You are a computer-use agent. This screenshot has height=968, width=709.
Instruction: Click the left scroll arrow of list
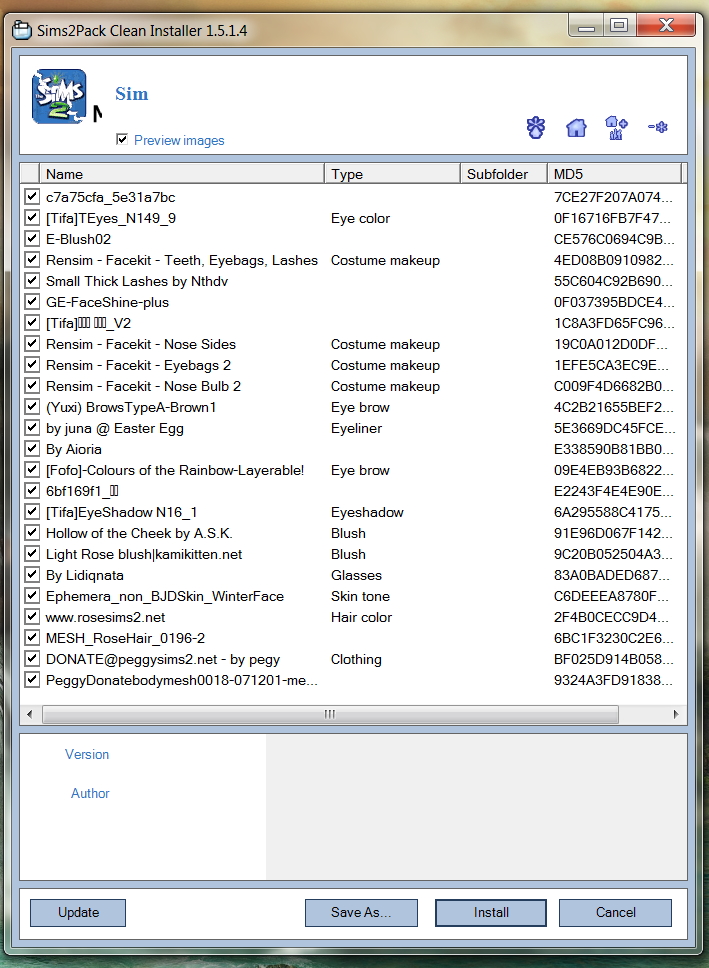[x=29, y=714]
